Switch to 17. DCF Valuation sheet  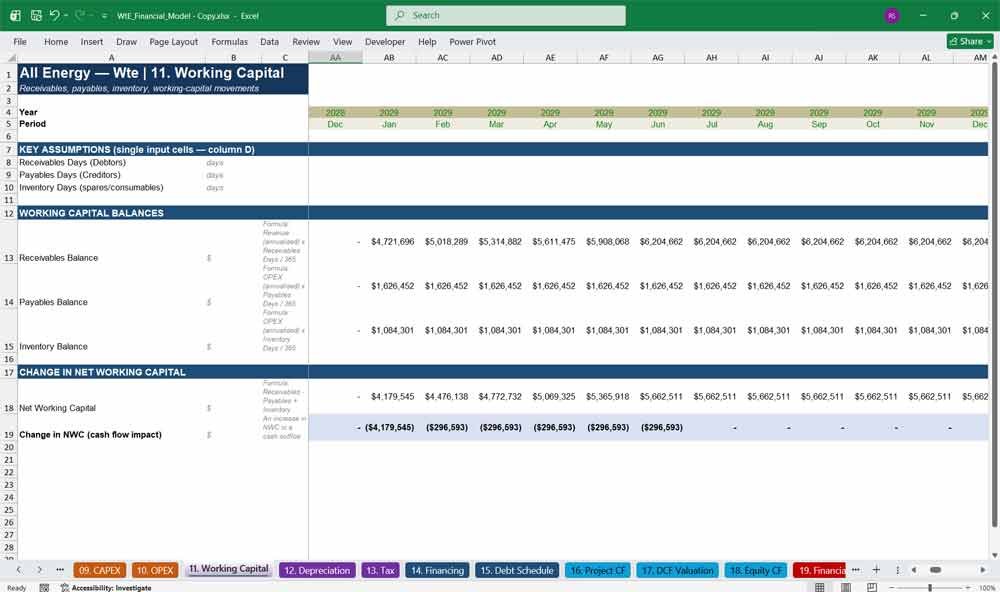pyautogui.click(x=677, y=570)
